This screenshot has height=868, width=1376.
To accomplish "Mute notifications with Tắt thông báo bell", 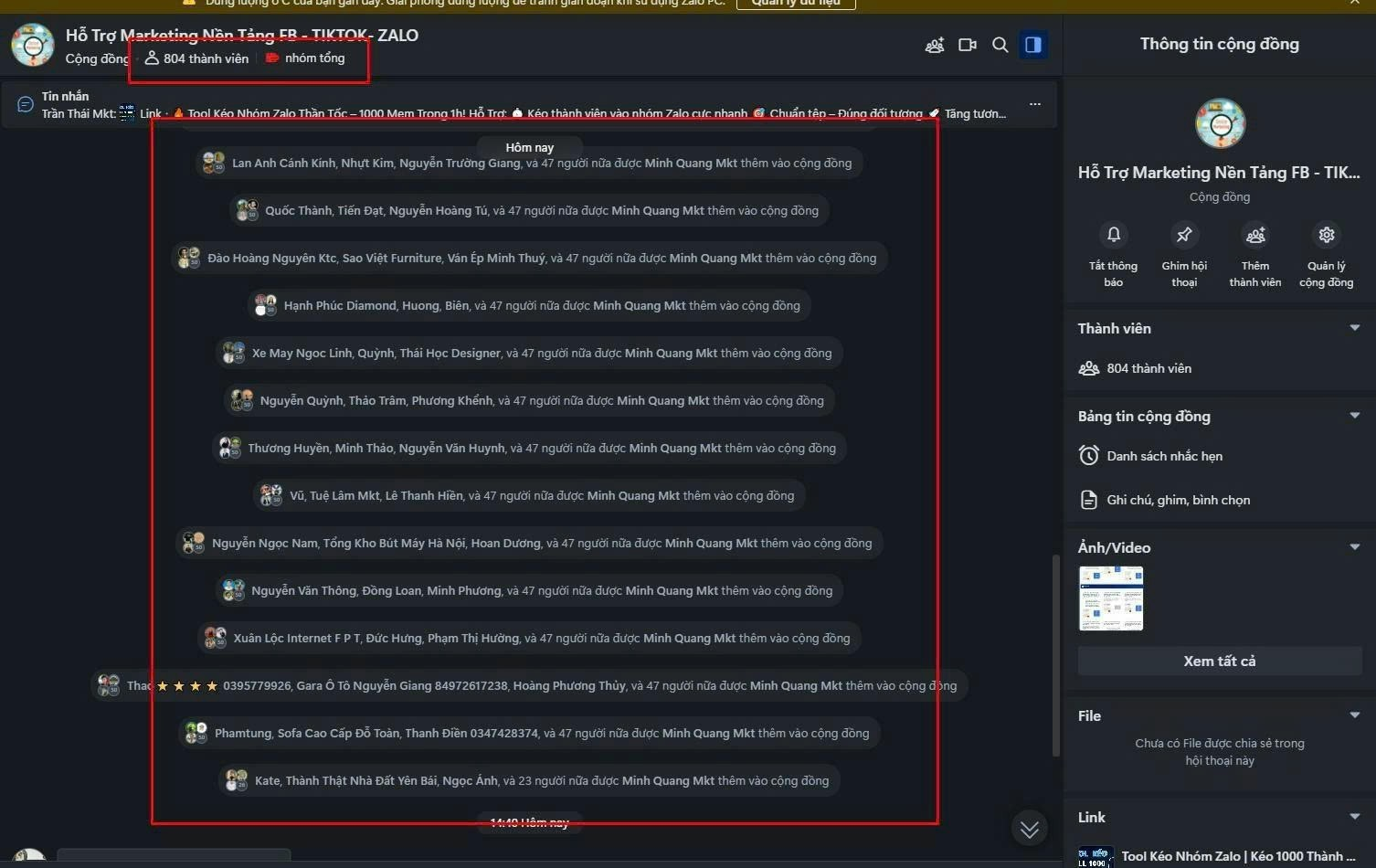I will [1114, 235].
